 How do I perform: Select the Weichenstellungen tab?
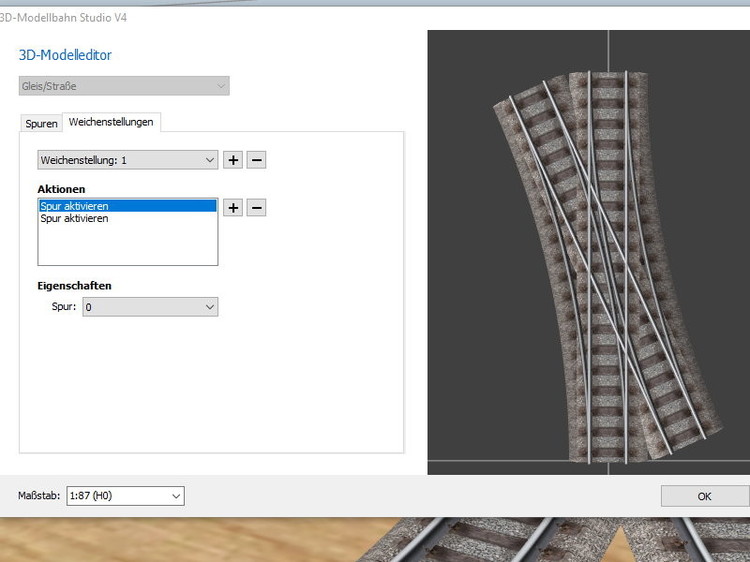(x=111, y=122)
